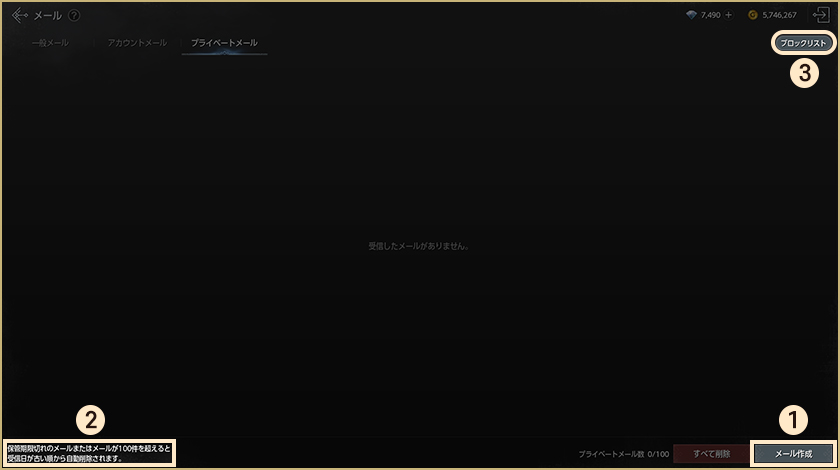840x470 pixels.
Task: Open the アカウントメール tab
Action: (137, 44)
